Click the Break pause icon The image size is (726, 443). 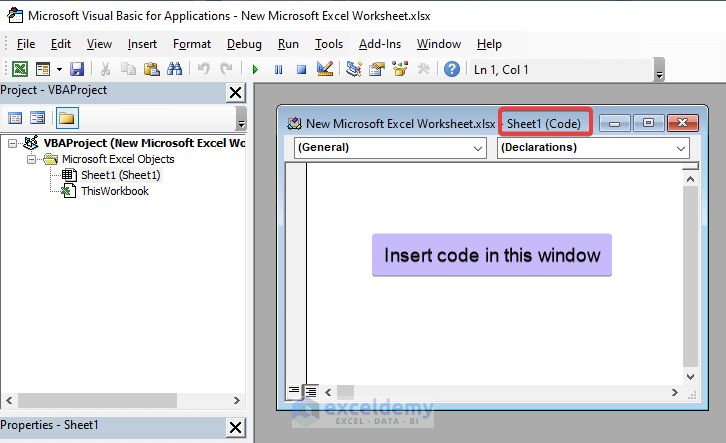pyautogui.click(x=278, y=70)
